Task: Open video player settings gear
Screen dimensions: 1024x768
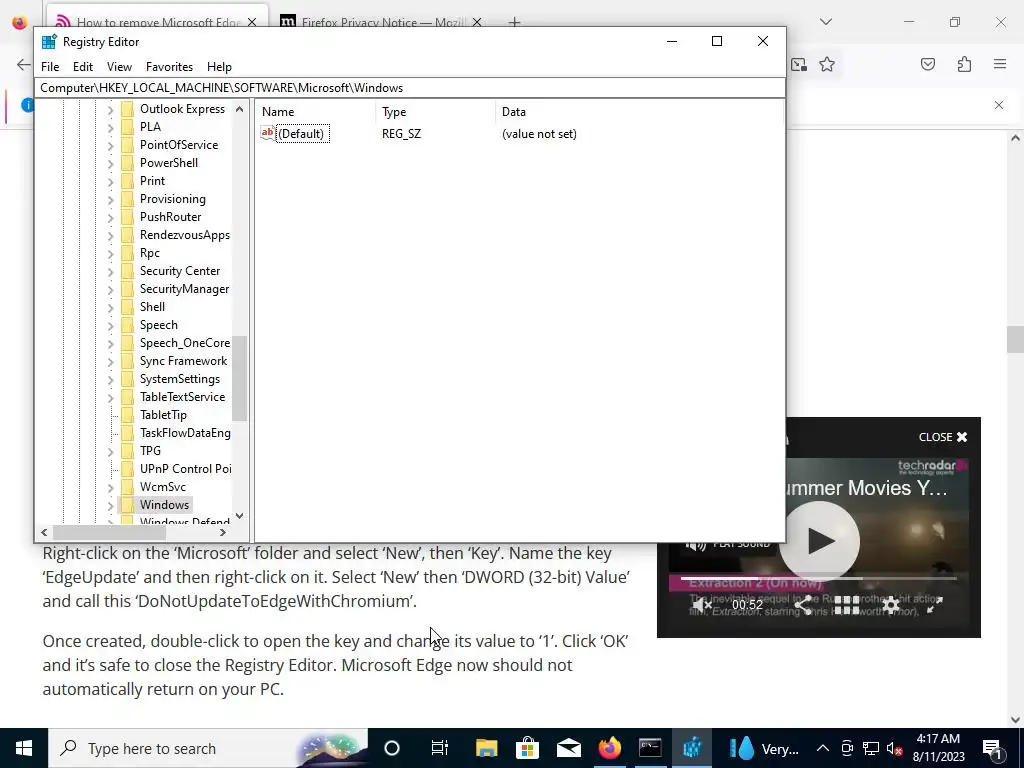Action: (x=891, y=605)
